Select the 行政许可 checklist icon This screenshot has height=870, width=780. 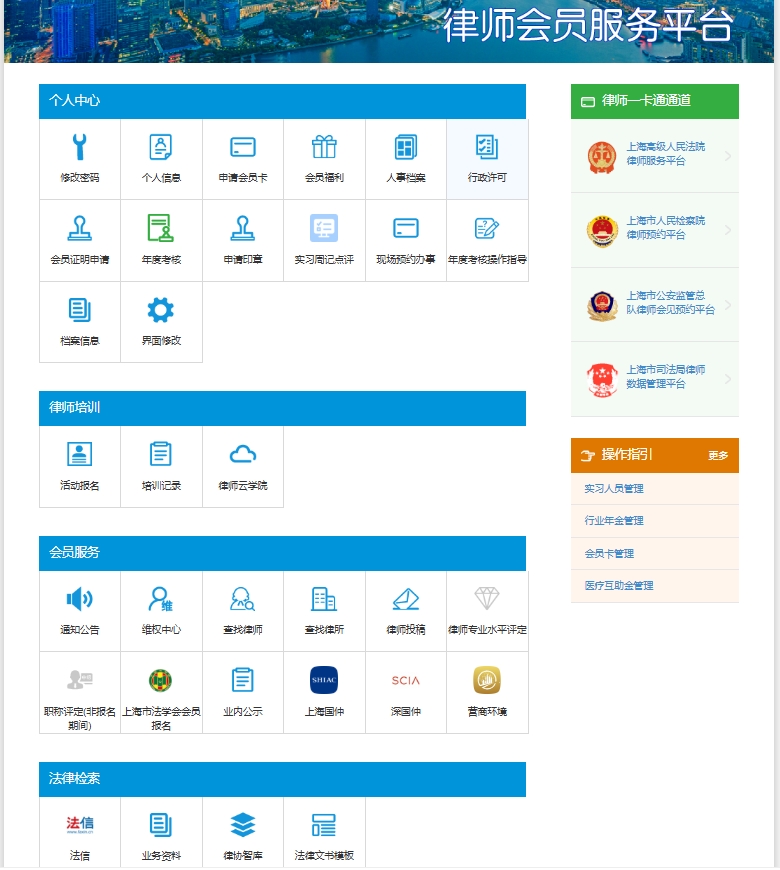[487, 147]
